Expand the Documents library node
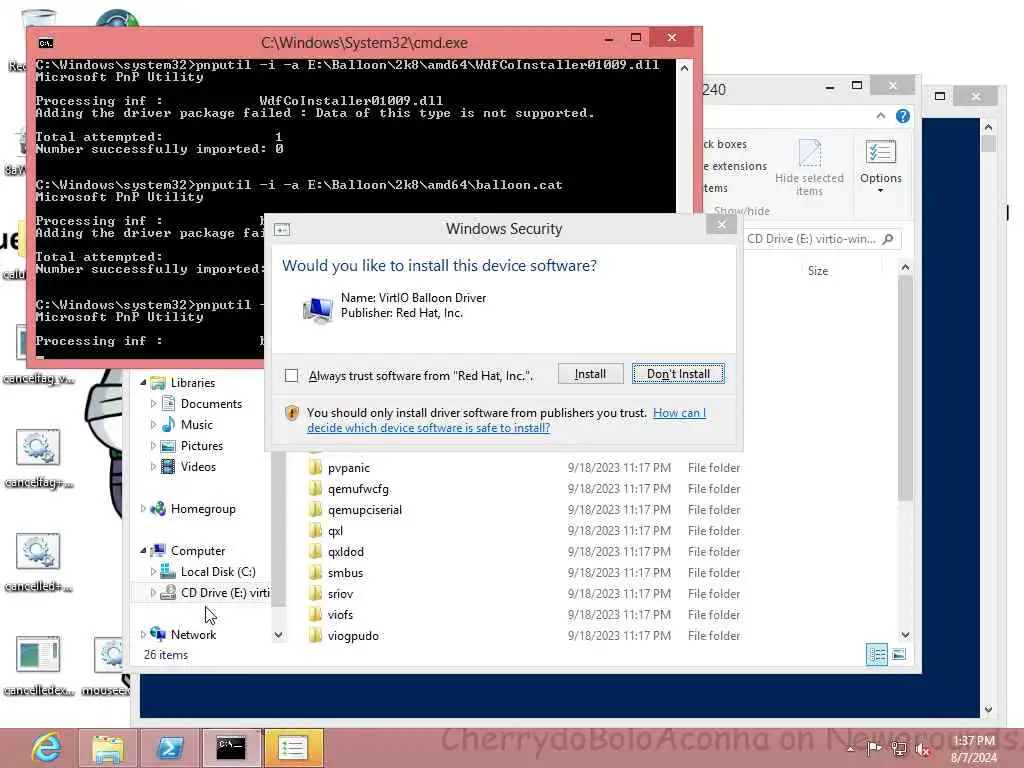 click(x=153, y=404)
